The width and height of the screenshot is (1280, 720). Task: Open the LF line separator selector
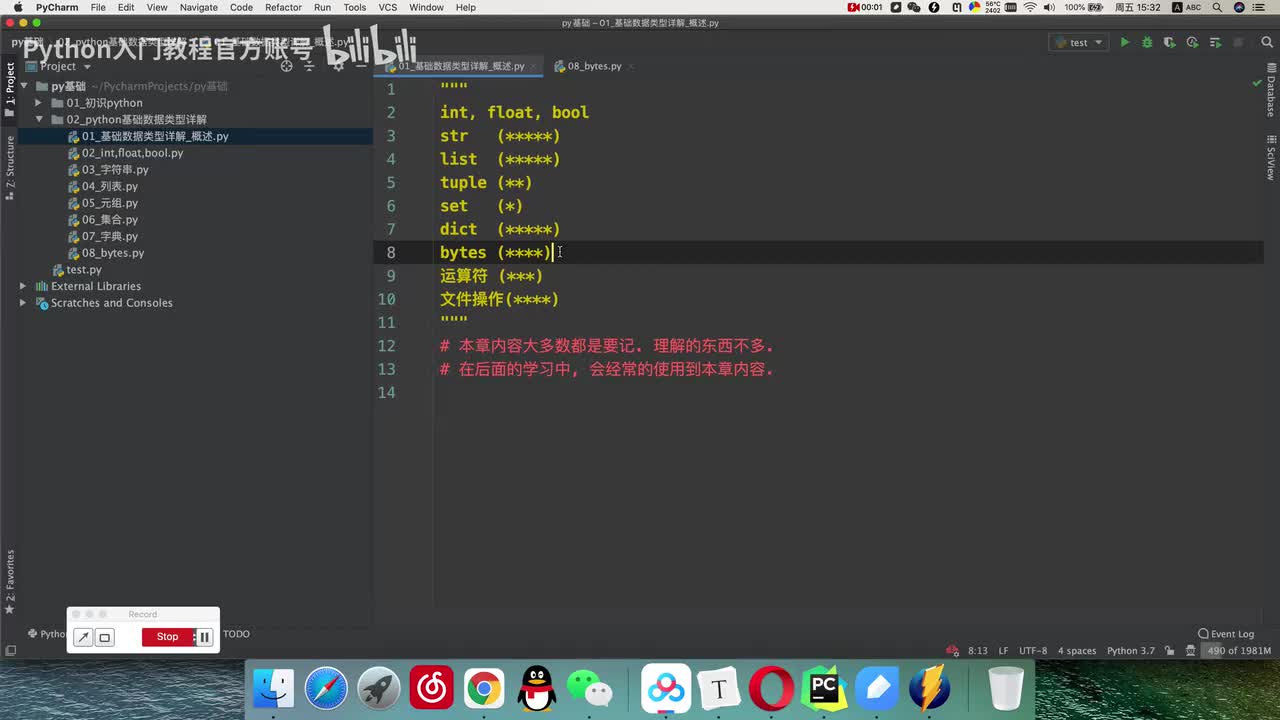1003,651
